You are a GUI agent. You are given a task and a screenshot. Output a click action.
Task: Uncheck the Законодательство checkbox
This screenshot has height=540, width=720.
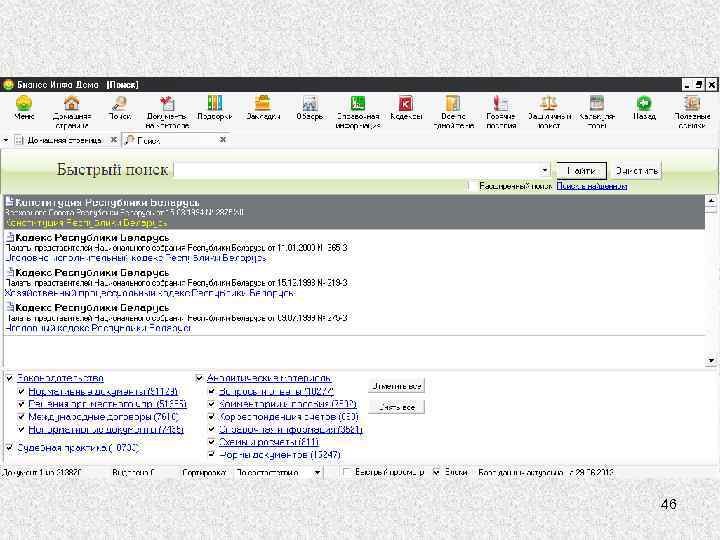(10, 378)
